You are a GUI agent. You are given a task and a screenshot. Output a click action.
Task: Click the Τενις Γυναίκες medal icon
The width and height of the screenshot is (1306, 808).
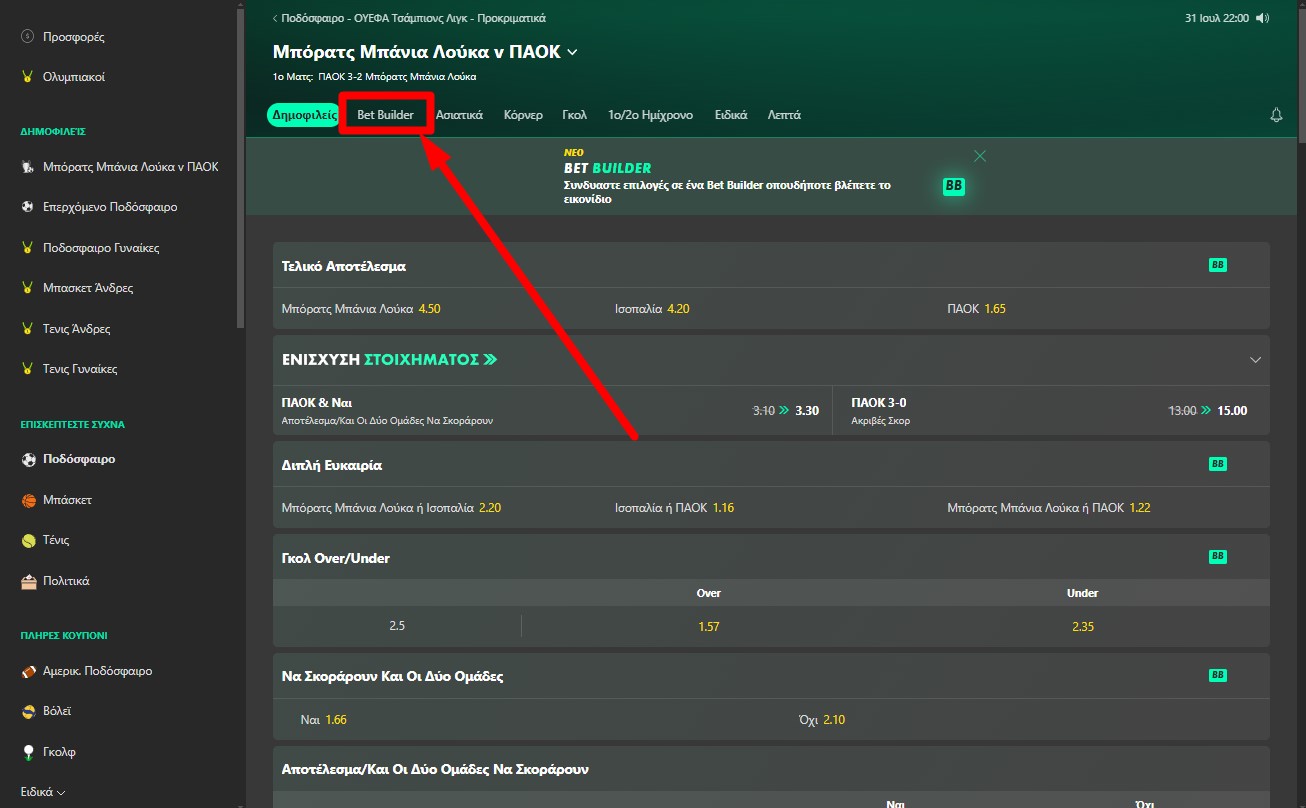click(28, 369)
